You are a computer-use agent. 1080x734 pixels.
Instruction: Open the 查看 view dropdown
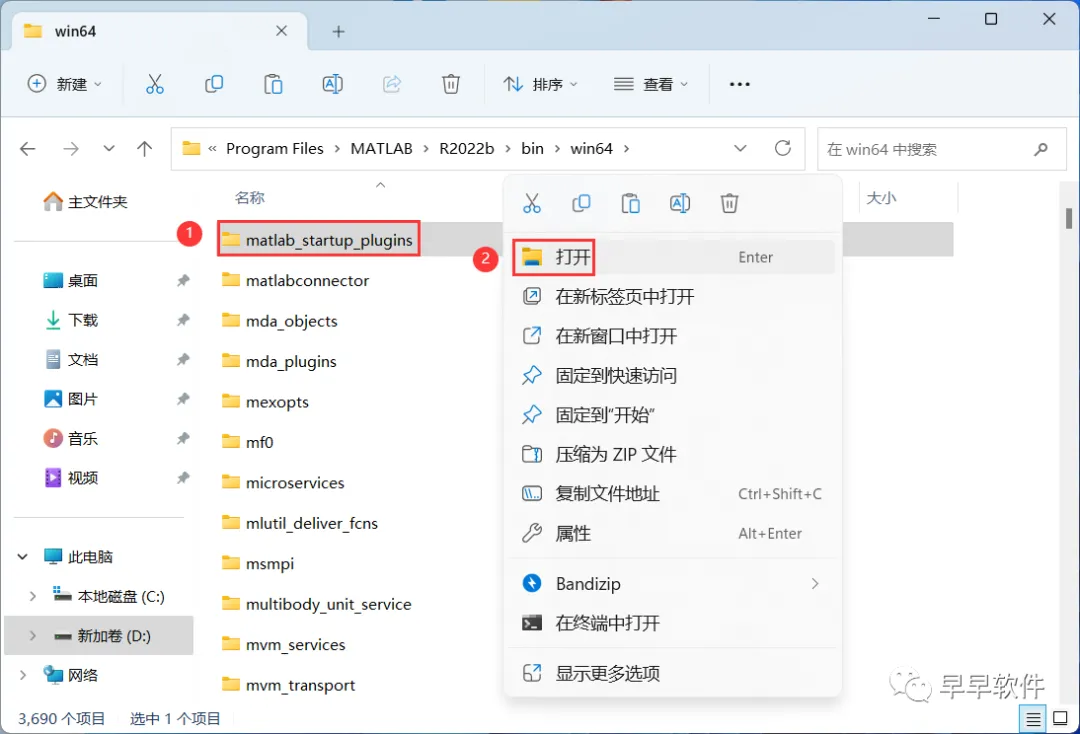pos(651,84)
